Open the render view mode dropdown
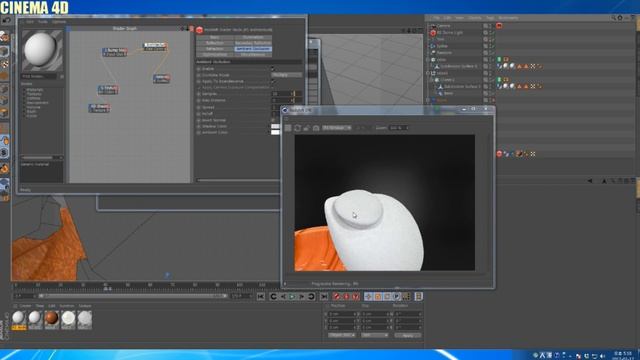The height and width of the screenshot is (360, 640). [x=337, y=128]
